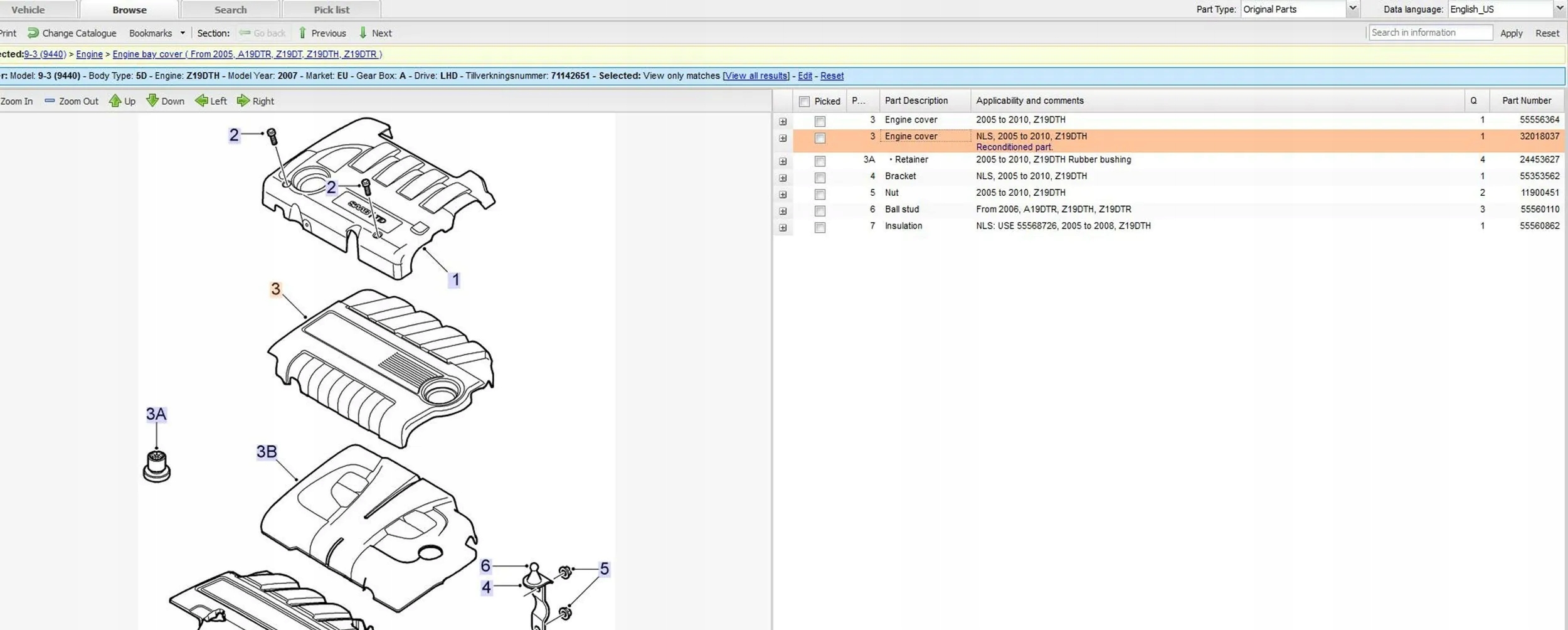Viewport: 1568px width, 630px height.
Task: Sort by Part Number column header
Action: pos(1527,100)
